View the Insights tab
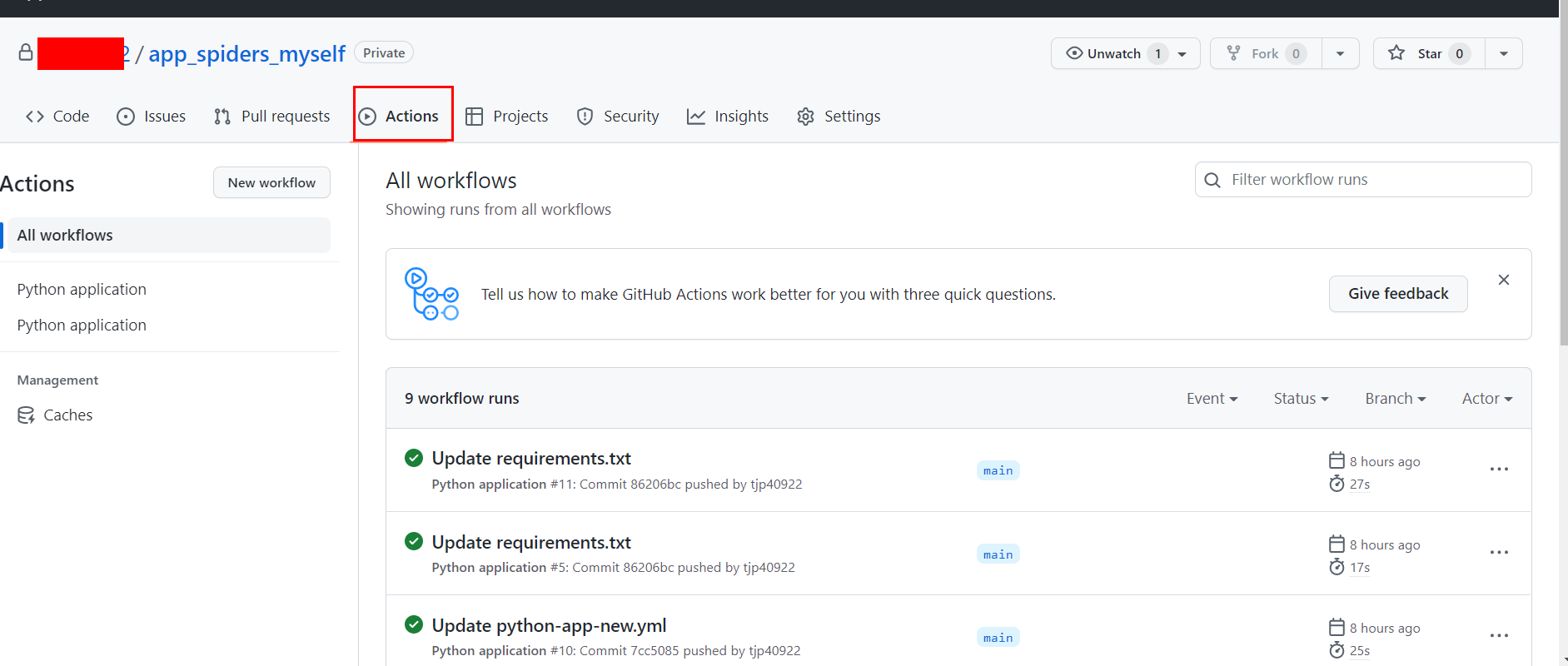1568x666 pixels. (728, 117)
